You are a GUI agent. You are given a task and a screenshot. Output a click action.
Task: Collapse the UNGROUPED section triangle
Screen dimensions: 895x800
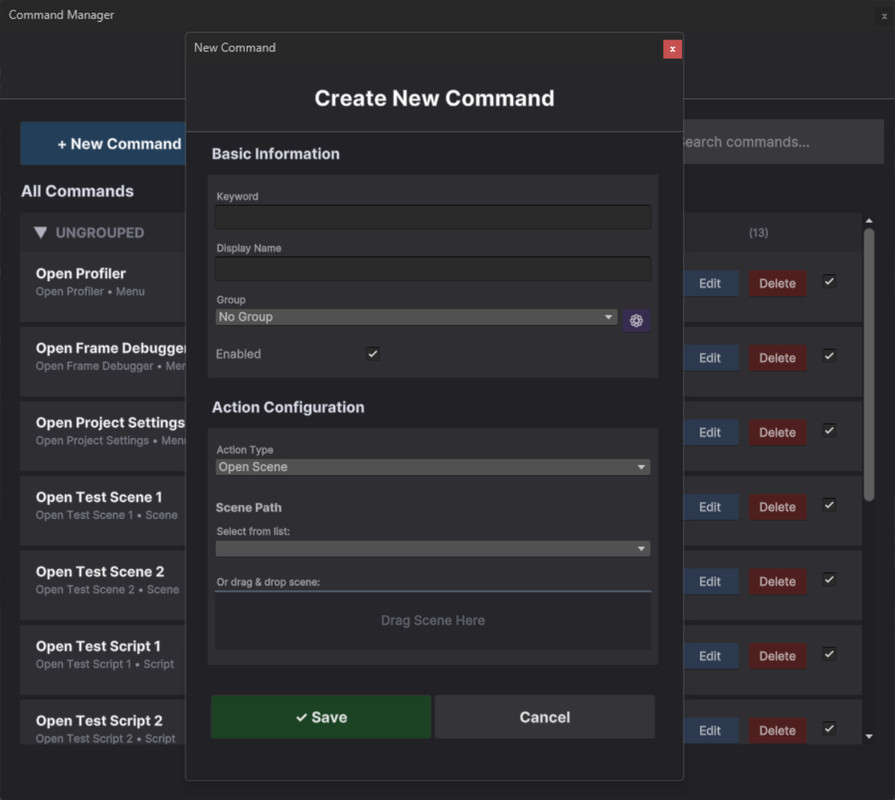coord(40,233)
